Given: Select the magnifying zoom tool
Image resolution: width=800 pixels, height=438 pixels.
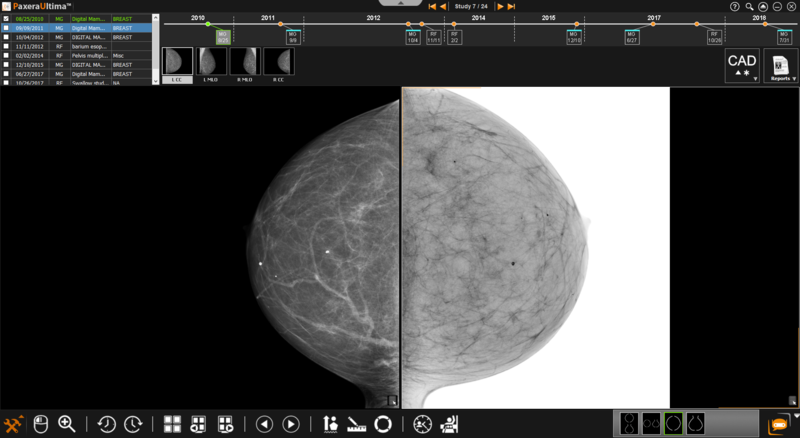Looking at the screenshot, I should coord(67,424).
